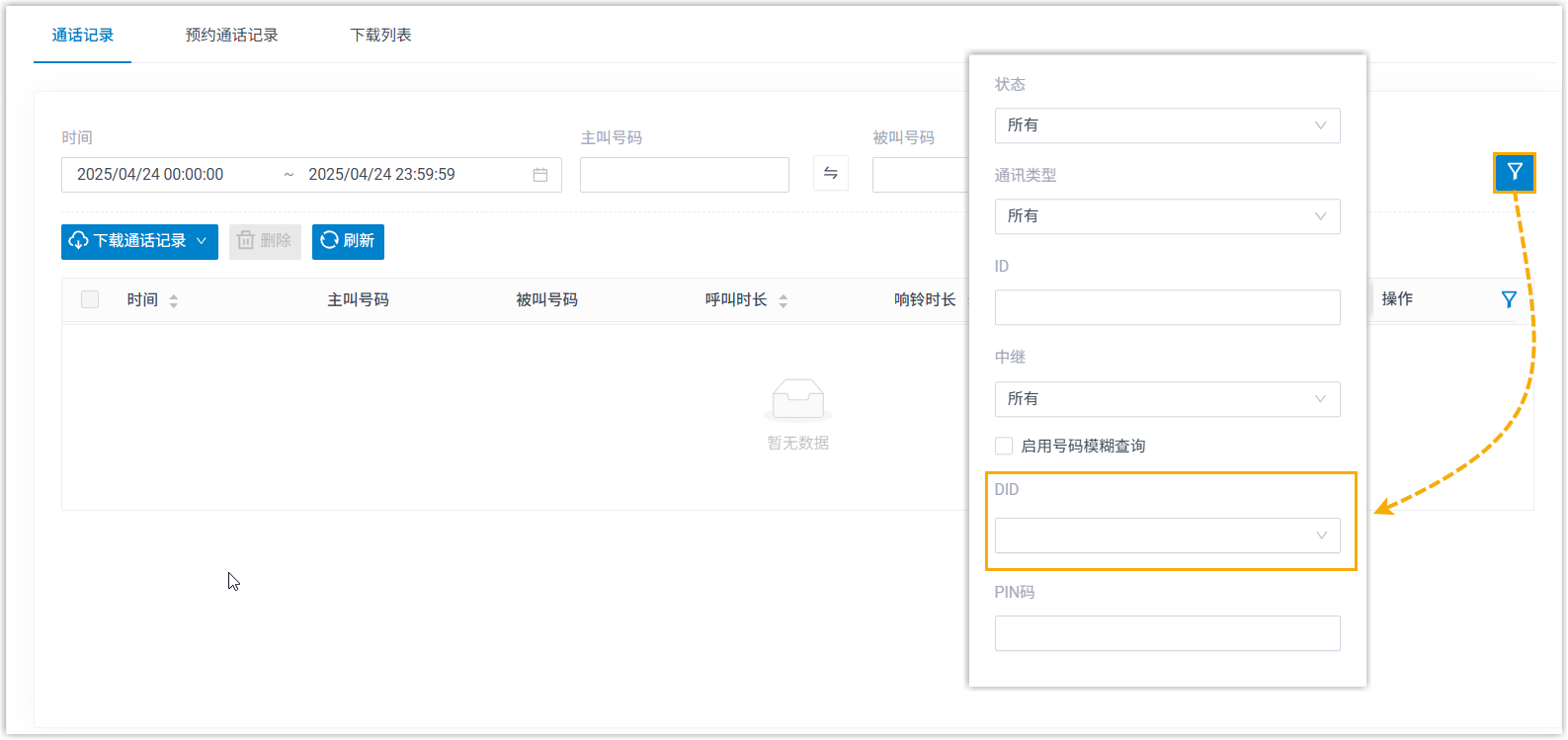The width and height of the screenshot is (1568, 740).
Task: Open the calendar icon in time range
Action: point(540,175)
